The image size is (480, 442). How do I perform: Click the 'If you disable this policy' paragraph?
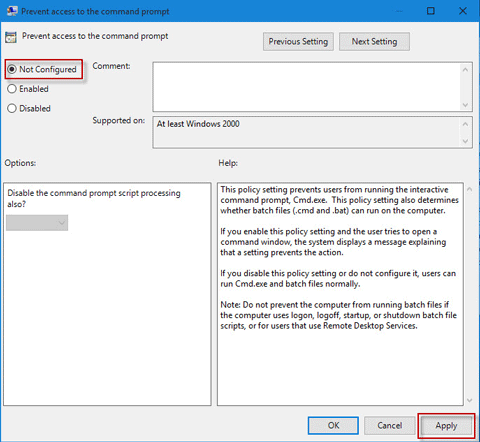coord(338,278)
